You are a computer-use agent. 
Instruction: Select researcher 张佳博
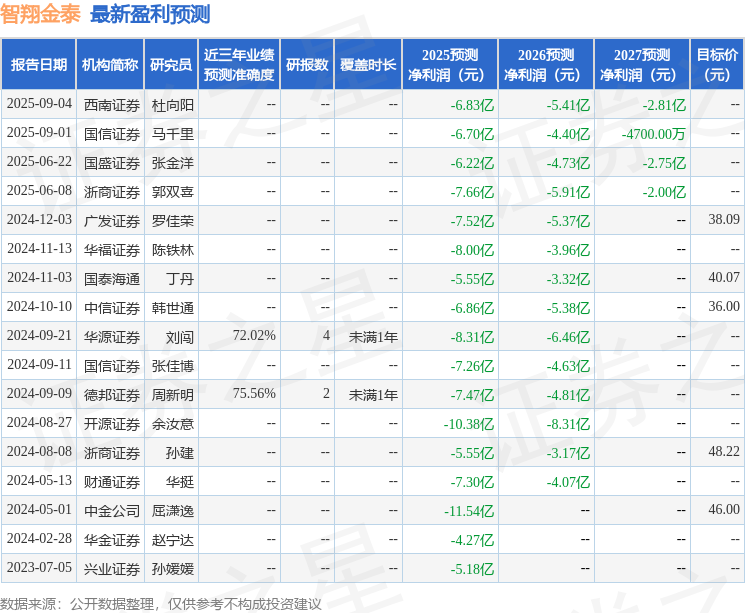(172, 366)
